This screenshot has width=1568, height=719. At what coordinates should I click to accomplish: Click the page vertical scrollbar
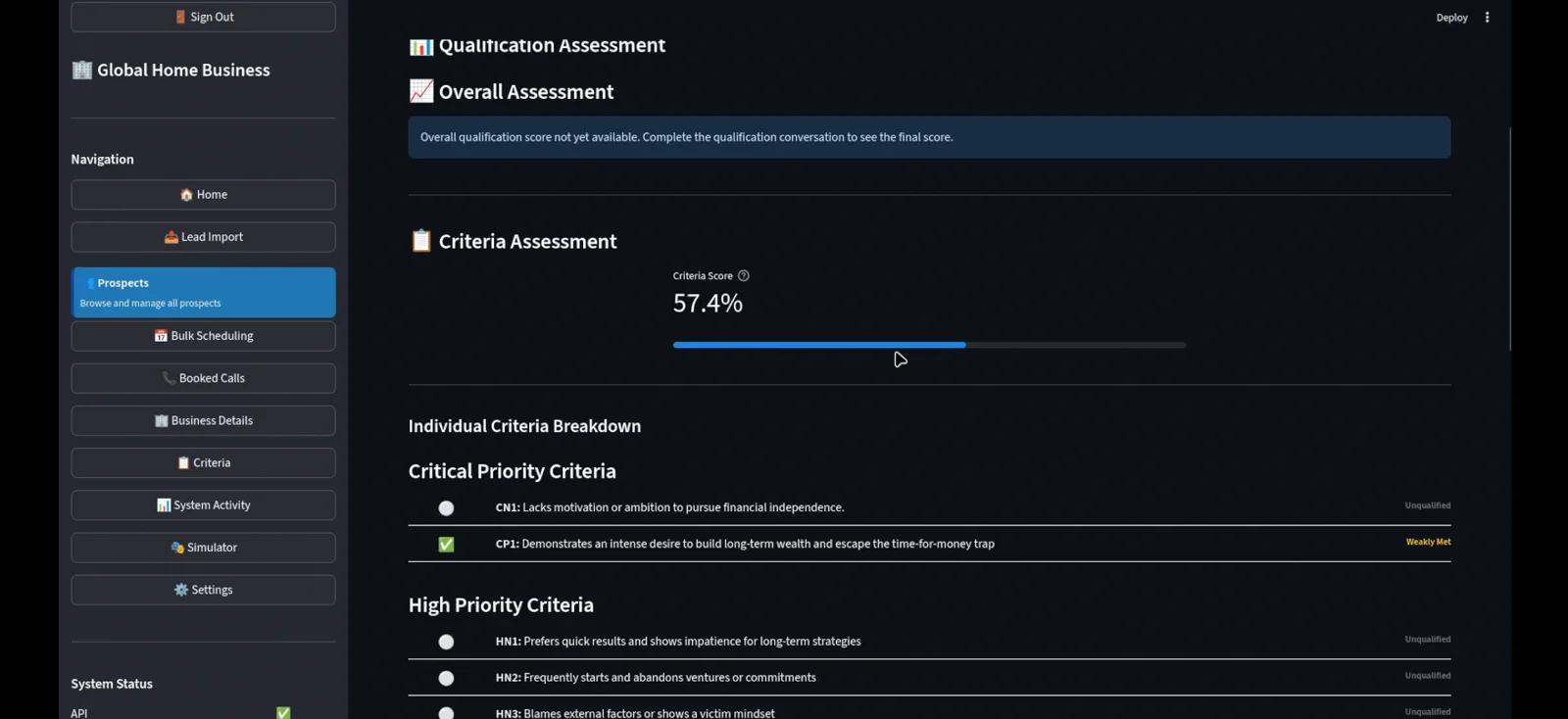1510,239
